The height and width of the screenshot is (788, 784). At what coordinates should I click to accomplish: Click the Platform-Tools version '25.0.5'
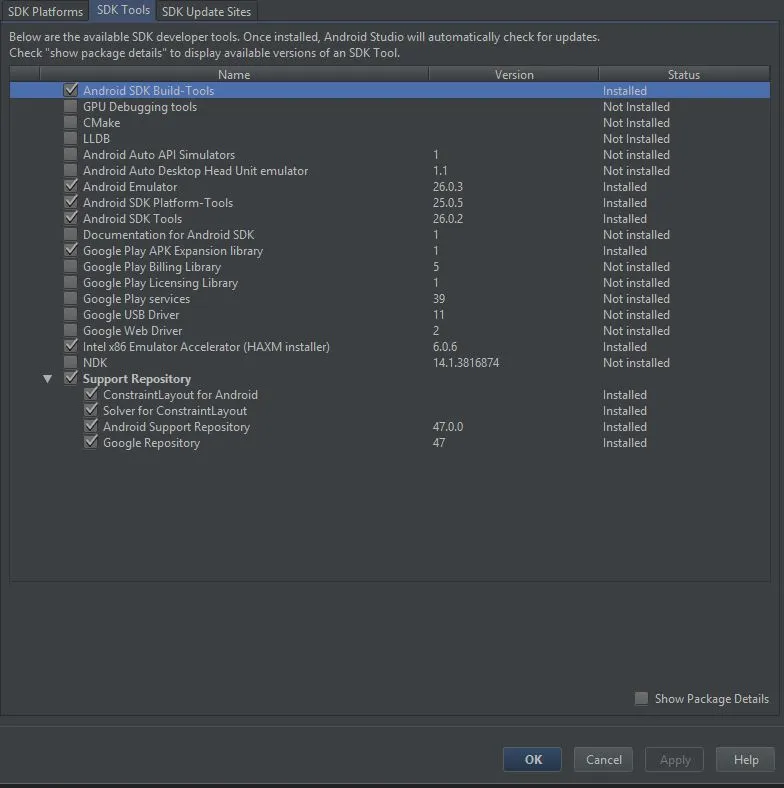pos(448,203)
